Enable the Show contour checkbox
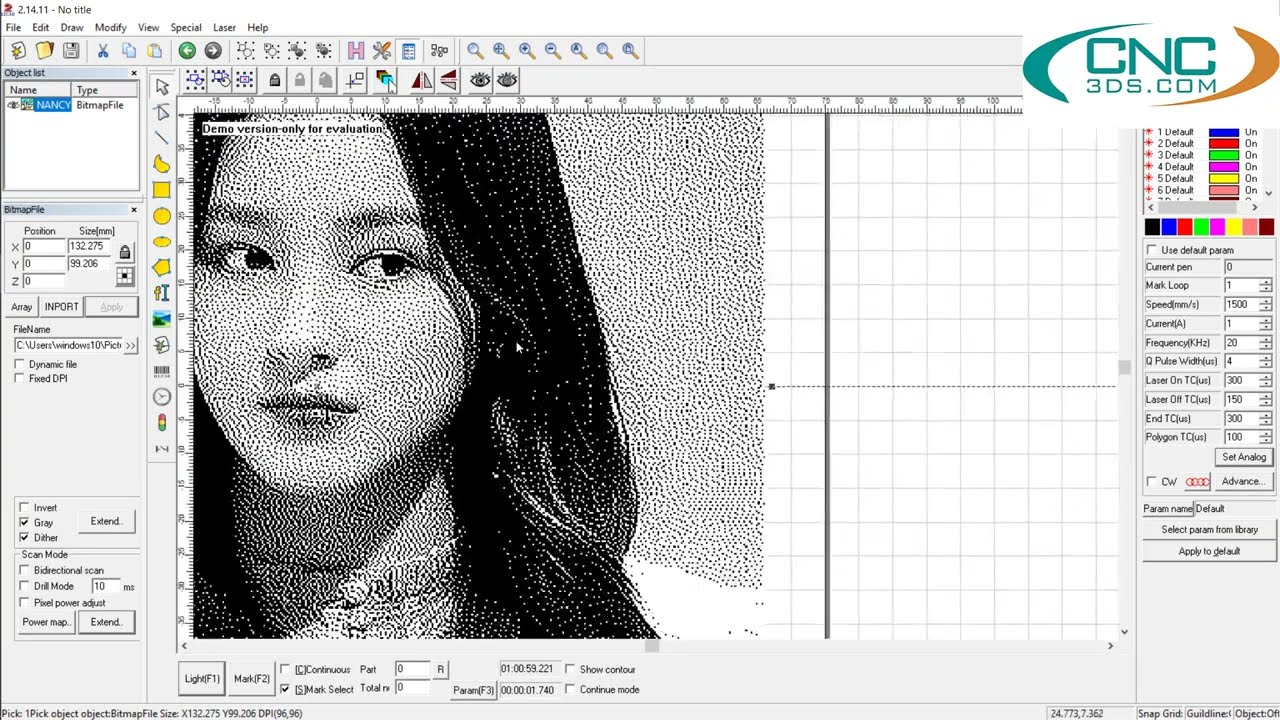This screenshot has height=720, width=1280. coord(571,670)
